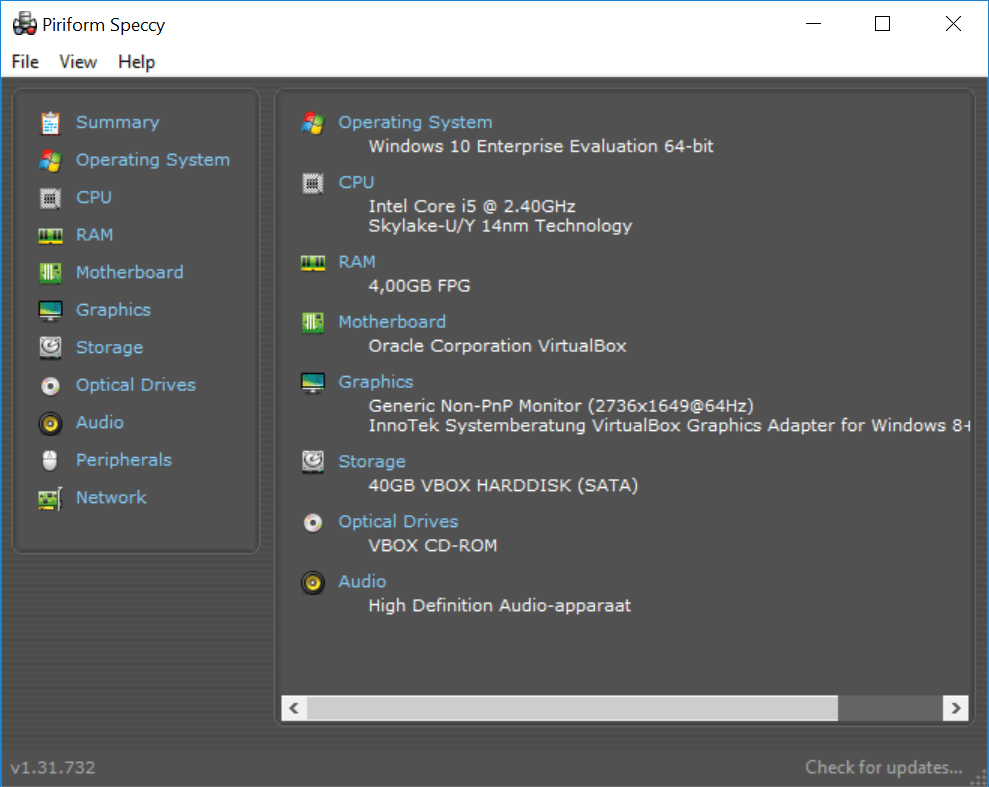Click the Operating System heading link in summary

click(416, 122)
